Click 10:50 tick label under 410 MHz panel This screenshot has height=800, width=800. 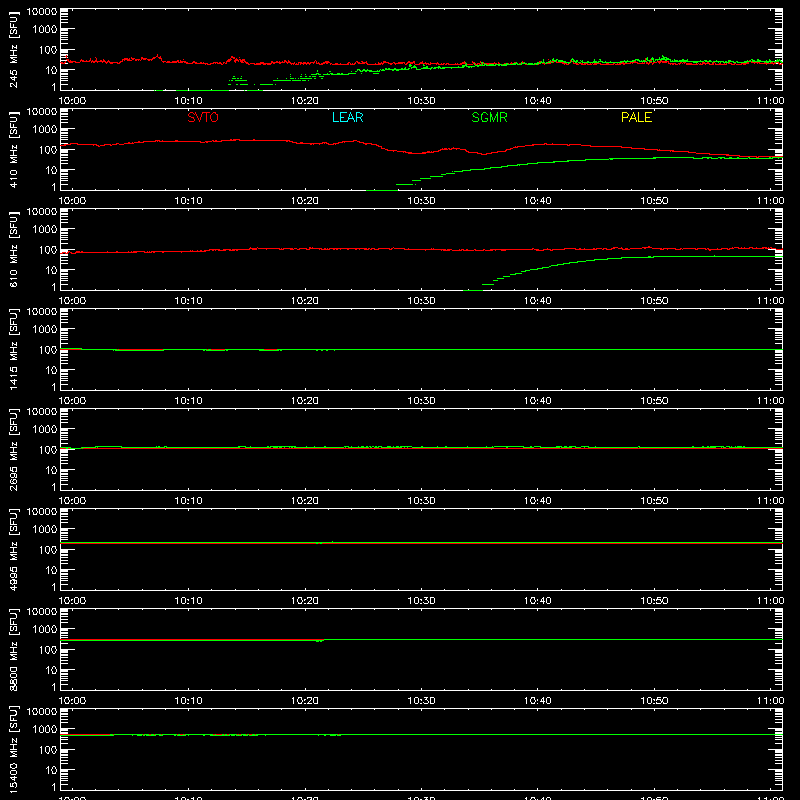(654, 201)
